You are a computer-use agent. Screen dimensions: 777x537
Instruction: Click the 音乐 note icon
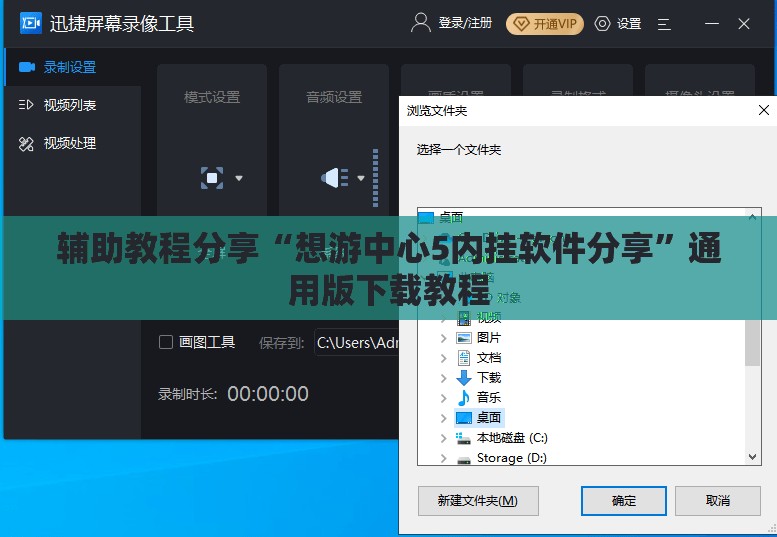[x=464, y=398]
